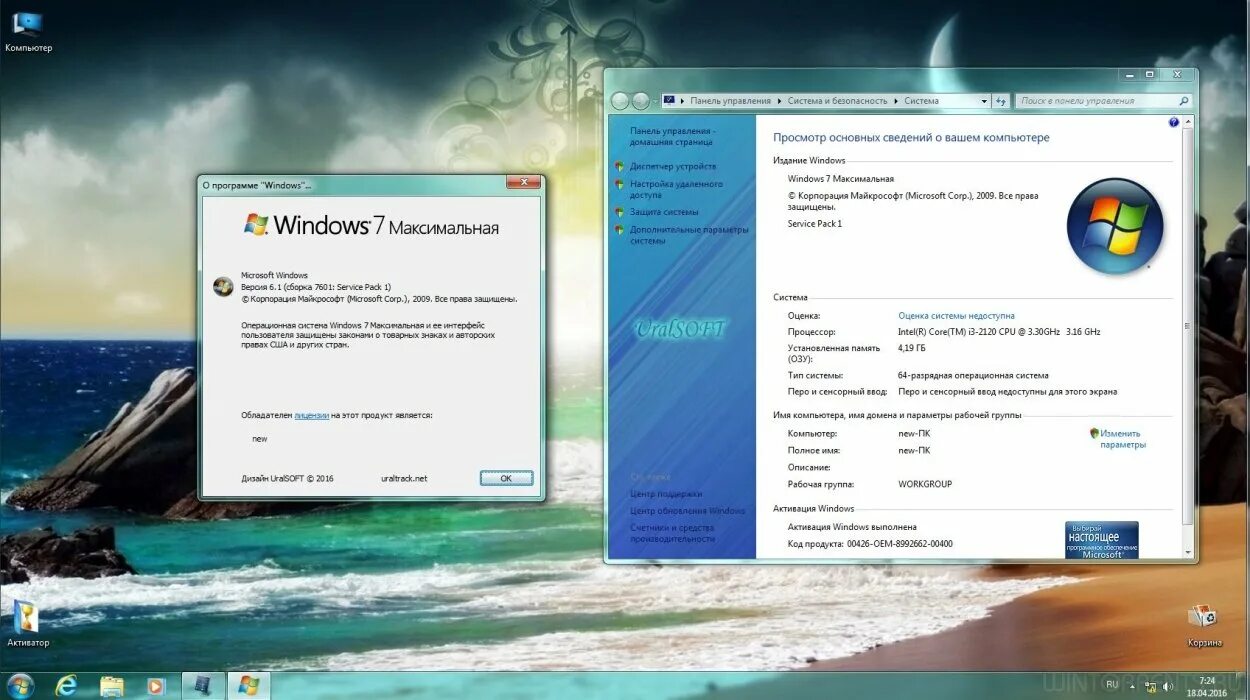
Task: Open Счетчики и средства производительности link
Action: pyautogui.click(x=672, y=533)
